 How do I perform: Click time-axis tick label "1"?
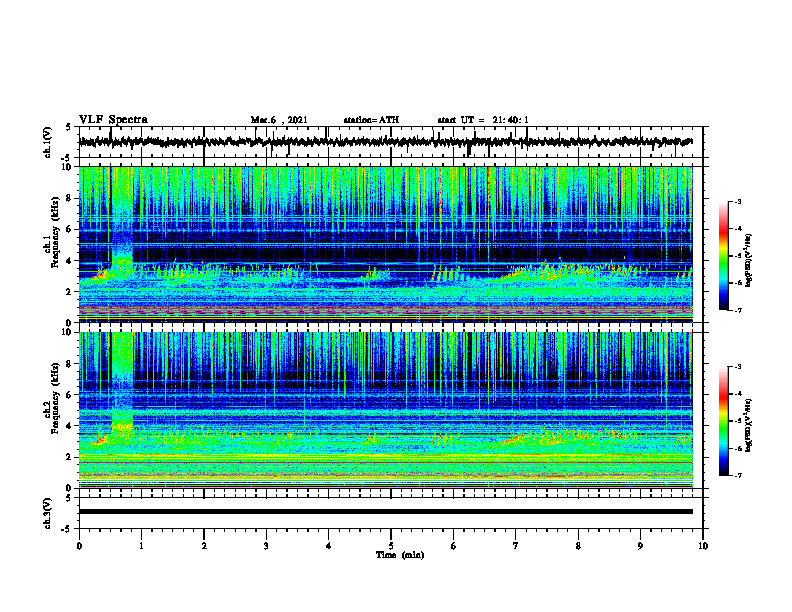tap(141, 546)
